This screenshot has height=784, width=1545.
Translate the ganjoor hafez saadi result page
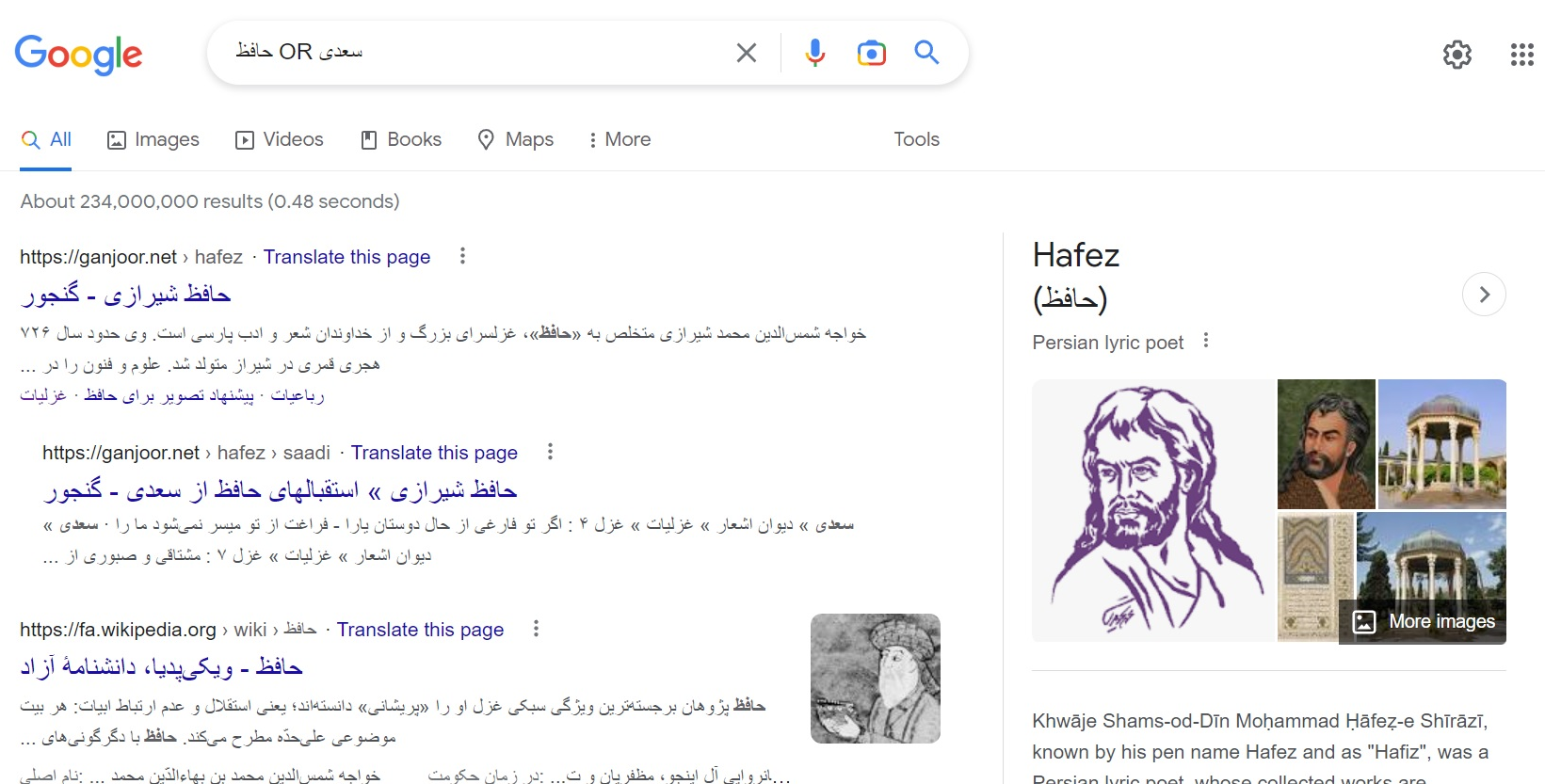[x=434, y=453]
